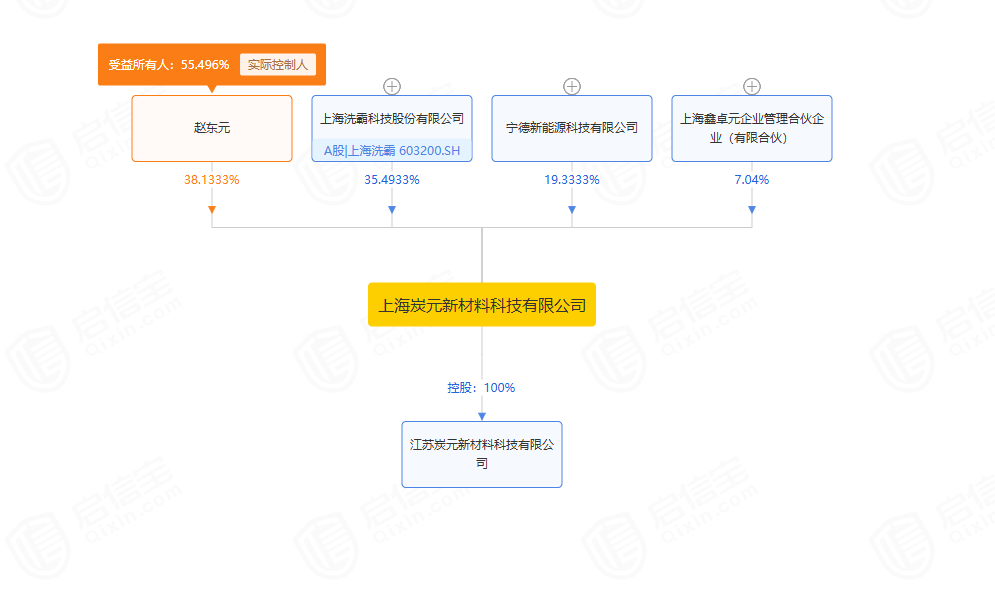Click the blue arrow below 19.3333%
Screen dimensions: 995x602
click(x=572, y=210)
